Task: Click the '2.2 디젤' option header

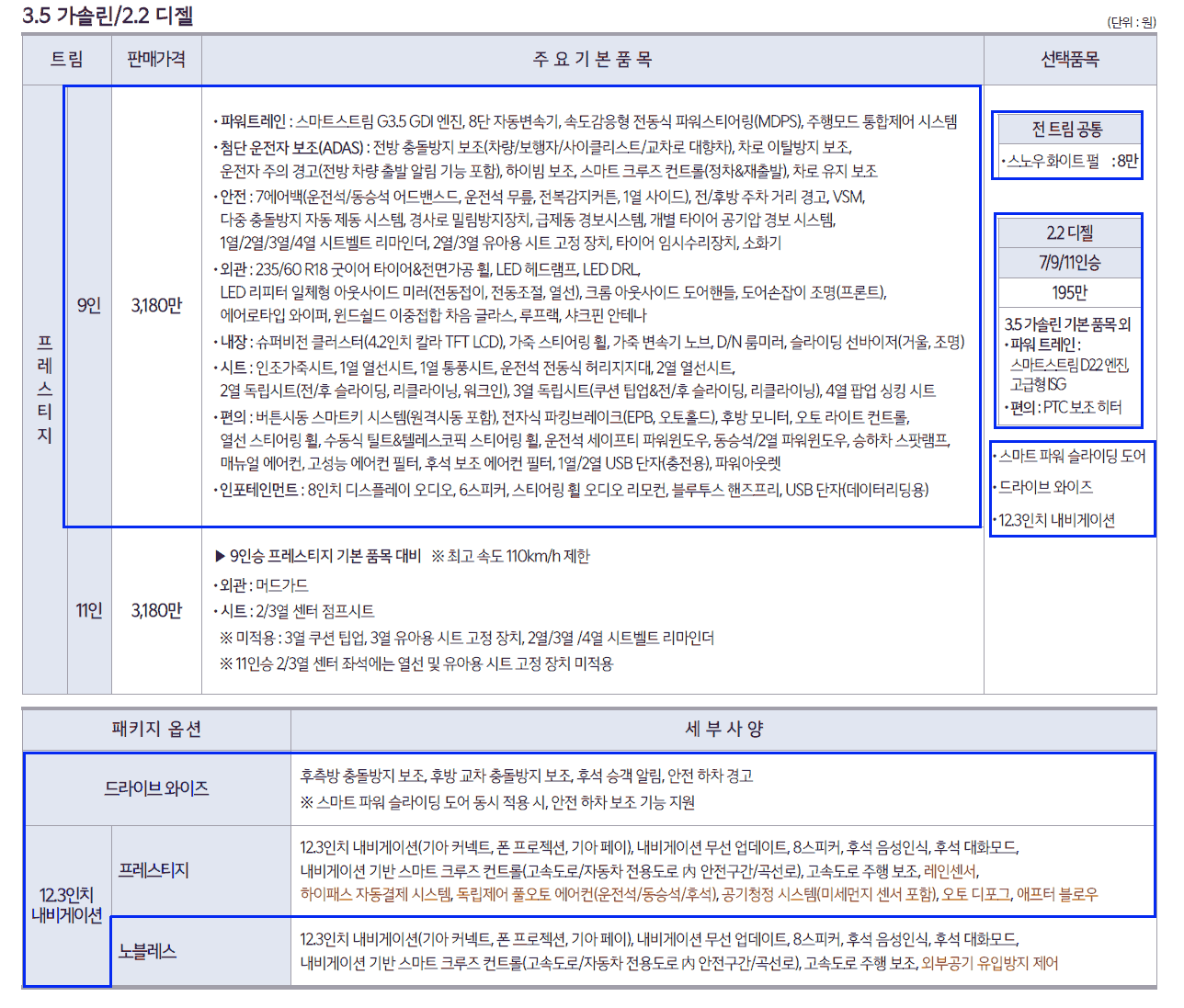Action: click(1069, 232)
